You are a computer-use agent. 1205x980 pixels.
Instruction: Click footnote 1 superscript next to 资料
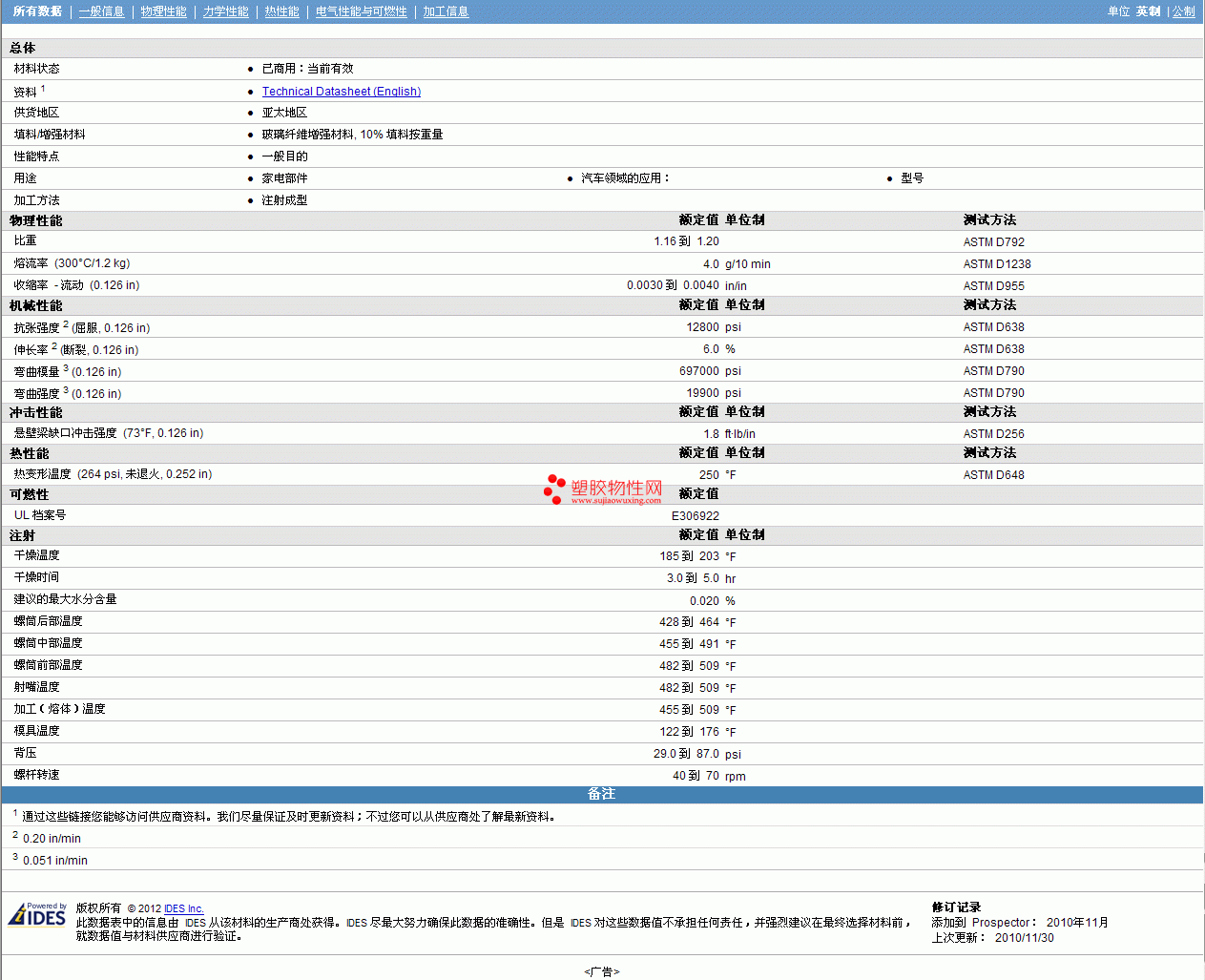point(43,88)
